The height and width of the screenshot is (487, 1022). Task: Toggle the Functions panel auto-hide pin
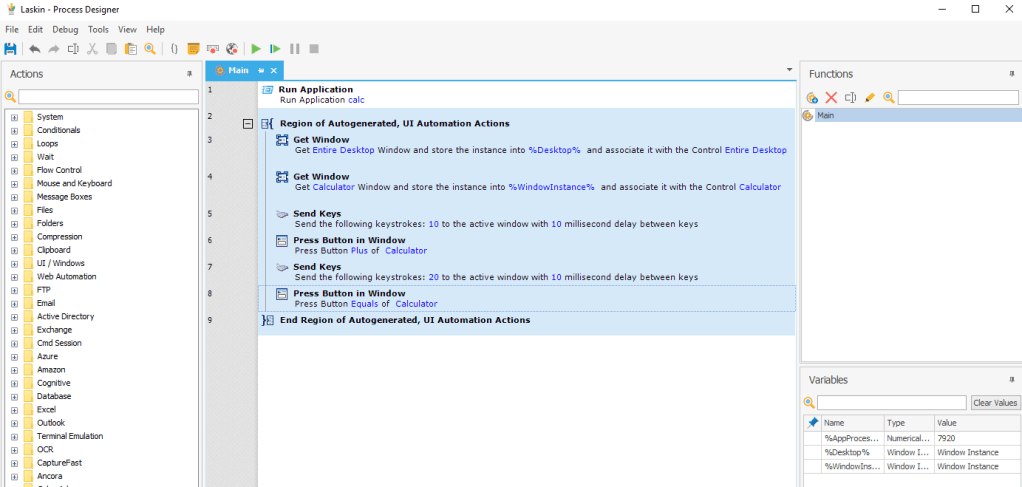1011,74
